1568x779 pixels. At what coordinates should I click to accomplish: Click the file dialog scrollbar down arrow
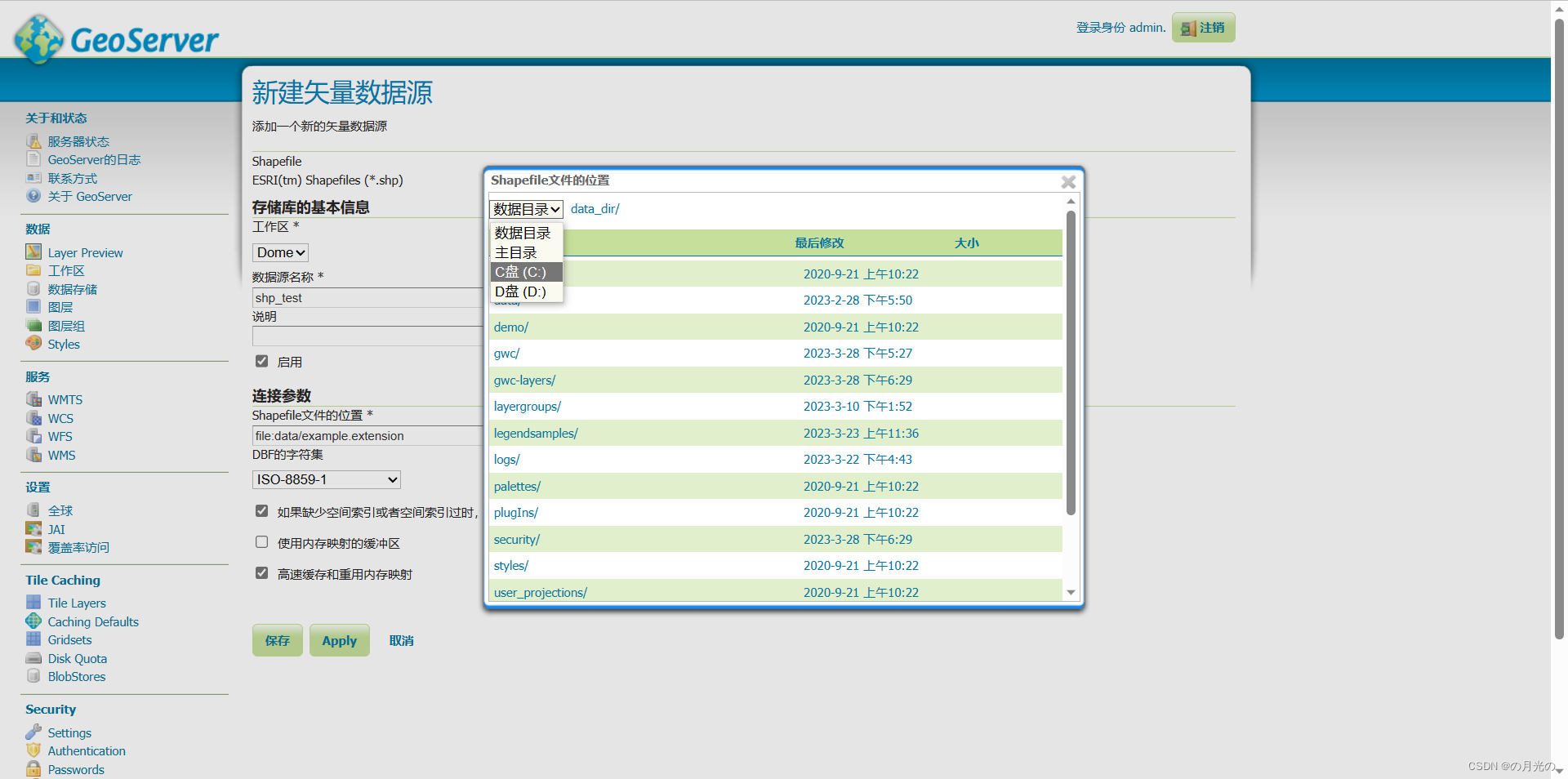tap(1071, 593)
